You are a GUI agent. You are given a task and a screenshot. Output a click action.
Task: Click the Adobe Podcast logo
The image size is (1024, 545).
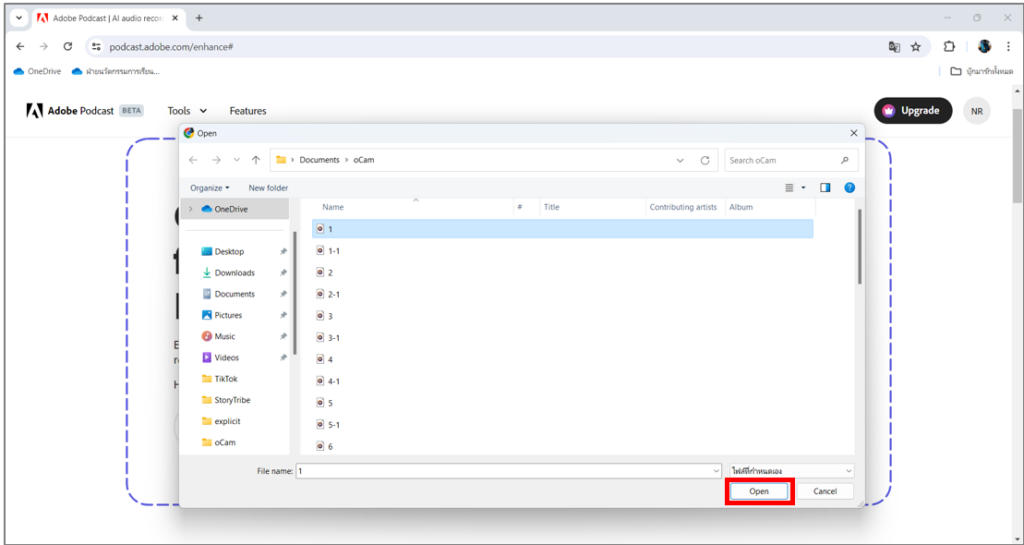70,111
